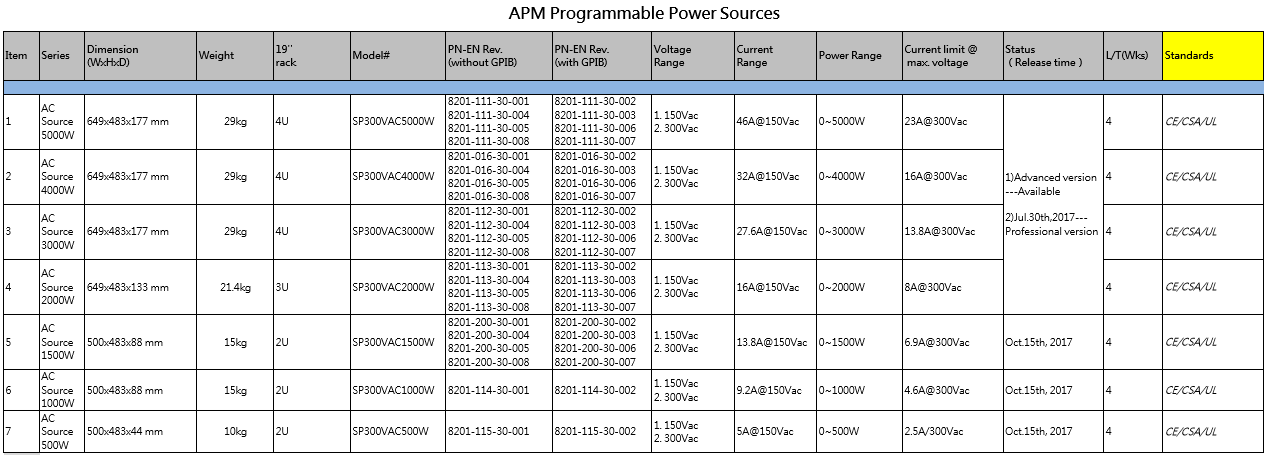The height and width of the screenshot is (455, 1266).
Task: Select the yellow Standards header cell
Action: (x=1213, y=56)
